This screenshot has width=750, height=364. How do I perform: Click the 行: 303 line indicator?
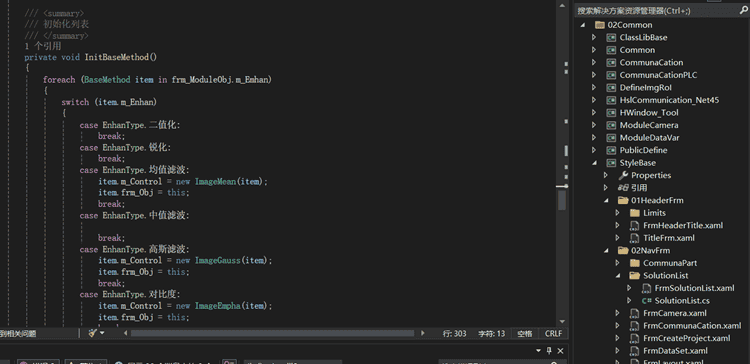tap(454, 333)
